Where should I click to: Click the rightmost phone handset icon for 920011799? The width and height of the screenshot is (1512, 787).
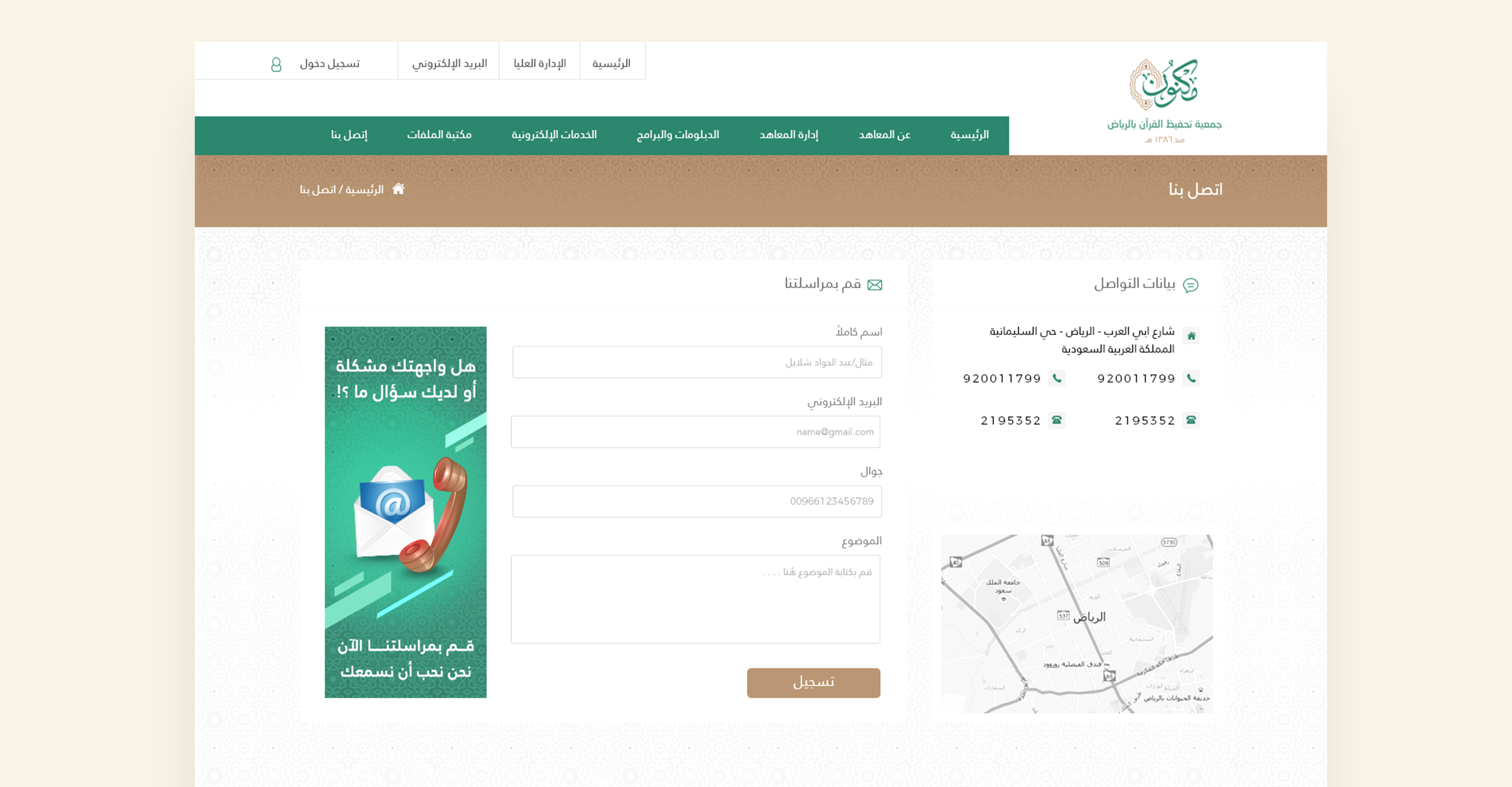1191,378
